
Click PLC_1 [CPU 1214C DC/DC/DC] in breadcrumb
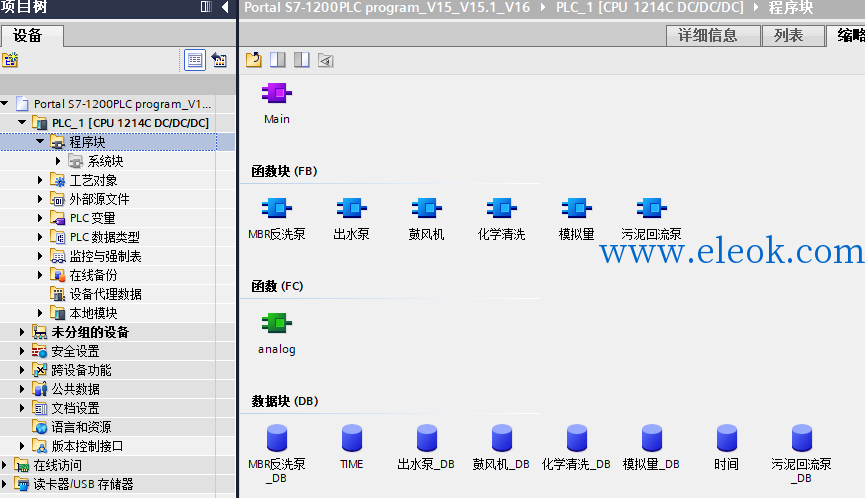[x=649, y=7]
